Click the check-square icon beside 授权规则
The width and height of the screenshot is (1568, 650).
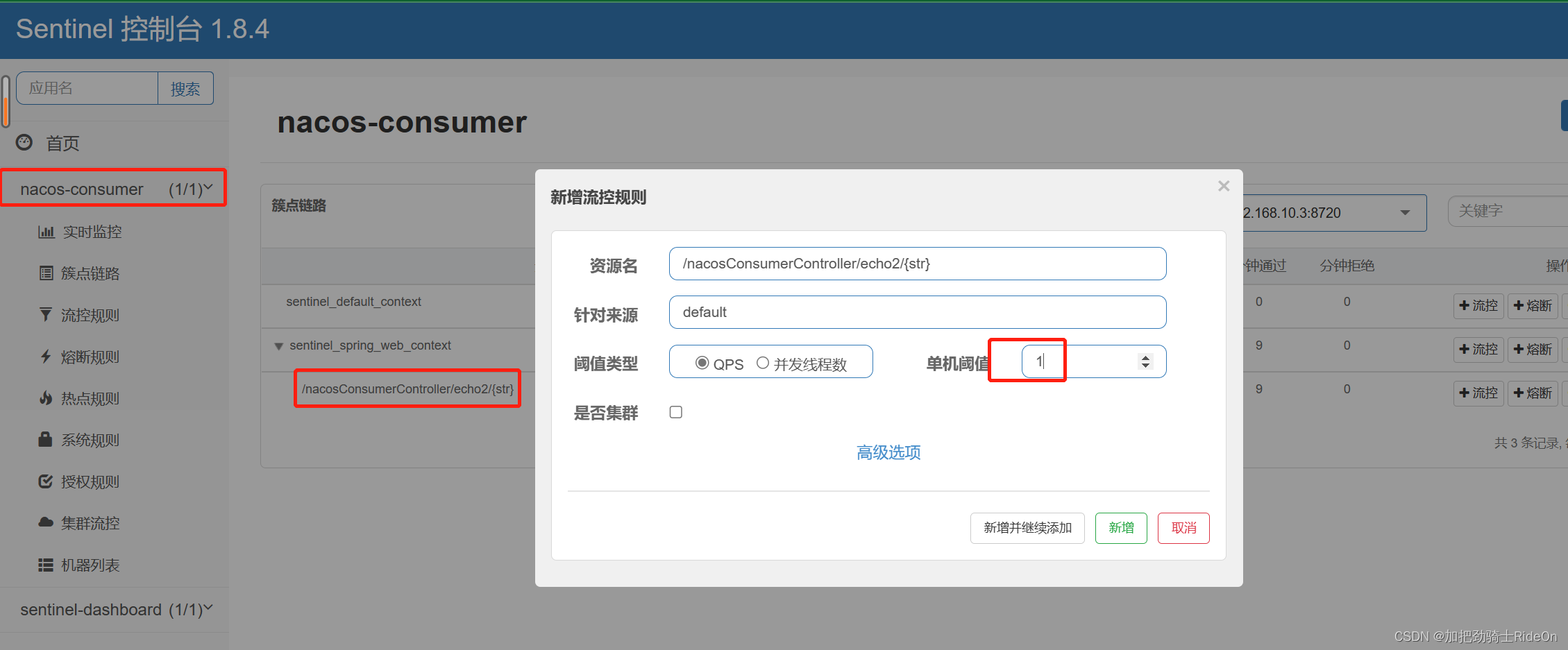pos(46,481)
